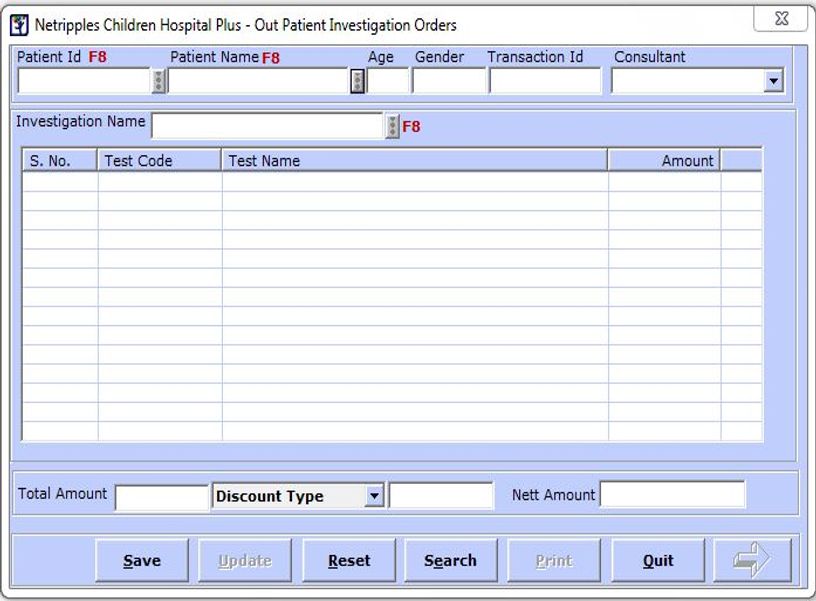816x601 pixels.
Task: Close the Investigation Orders window
Action: 782,19
